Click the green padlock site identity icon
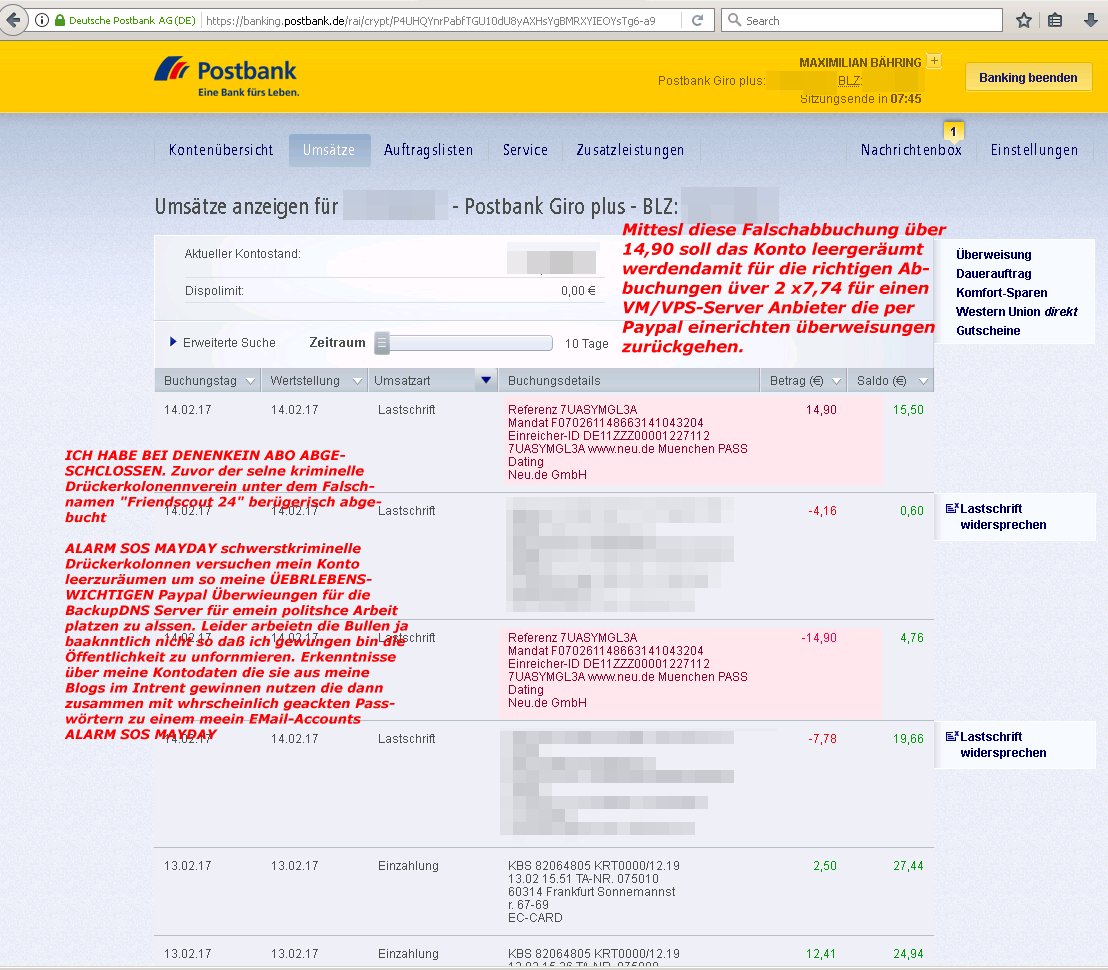Viewport: 1108px width, 970px height. (60, 21)
